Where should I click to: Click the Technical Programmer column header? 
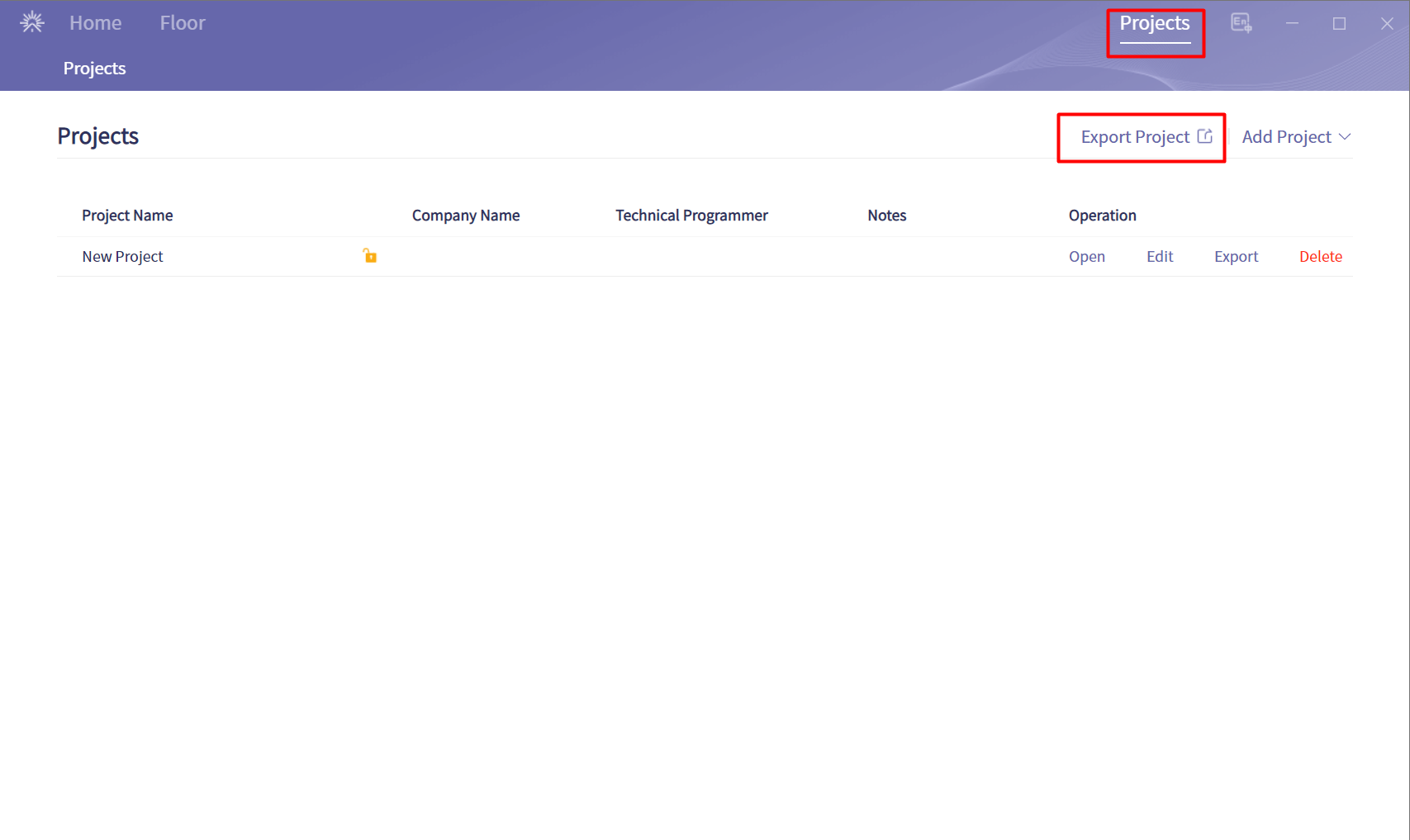point(691,216)
